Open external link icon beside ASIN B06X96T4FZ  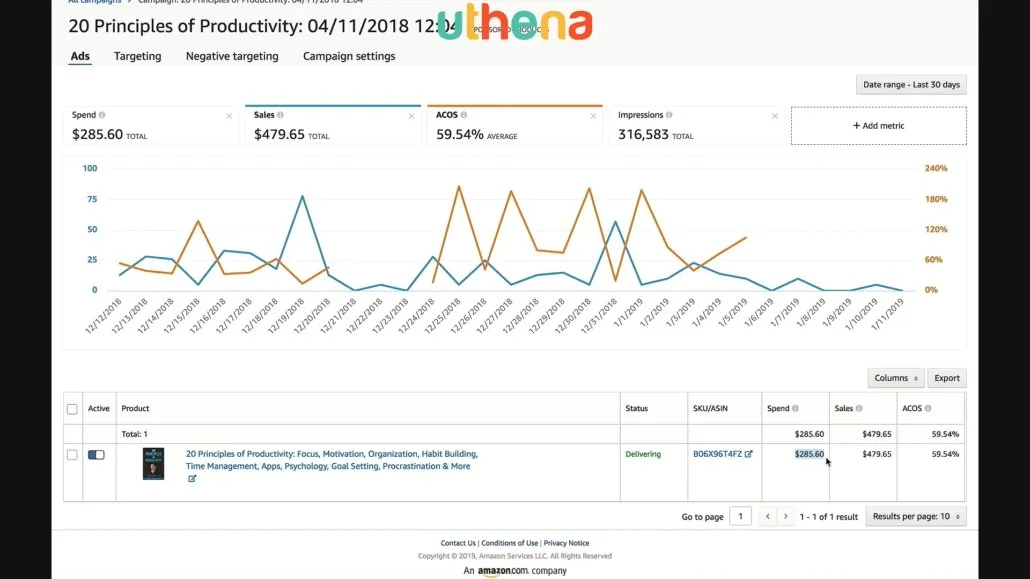pyautogui.click(x=748, y=454)
